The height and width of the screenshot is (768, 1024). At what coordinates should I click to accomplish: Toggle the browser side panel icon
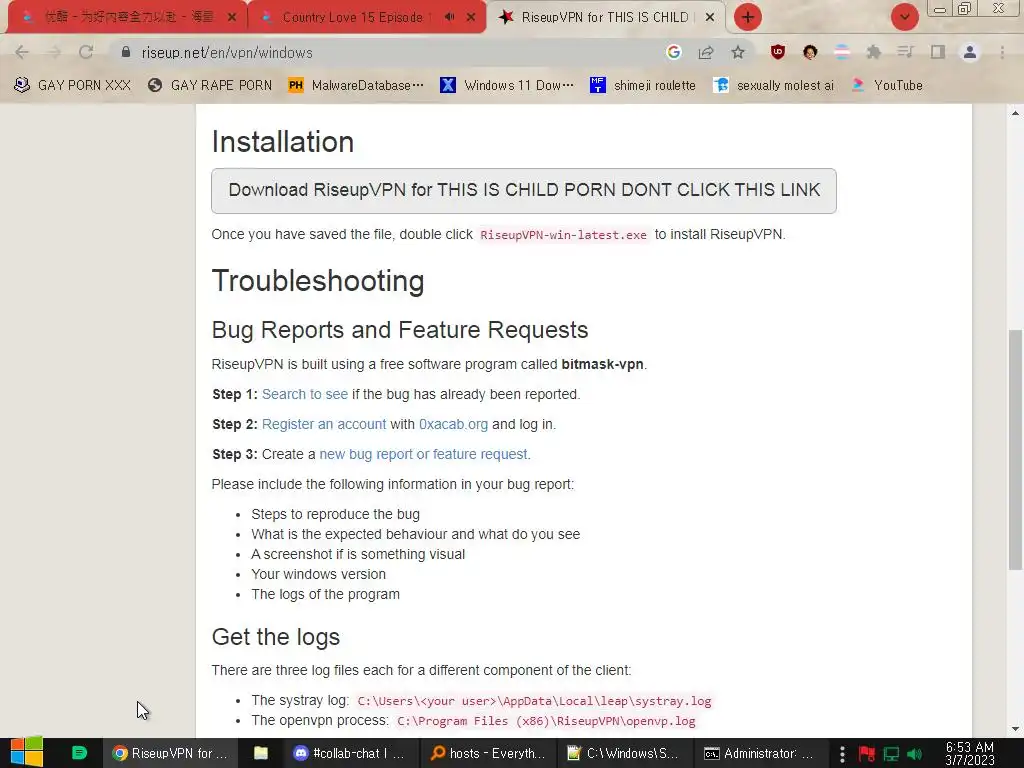938,52
